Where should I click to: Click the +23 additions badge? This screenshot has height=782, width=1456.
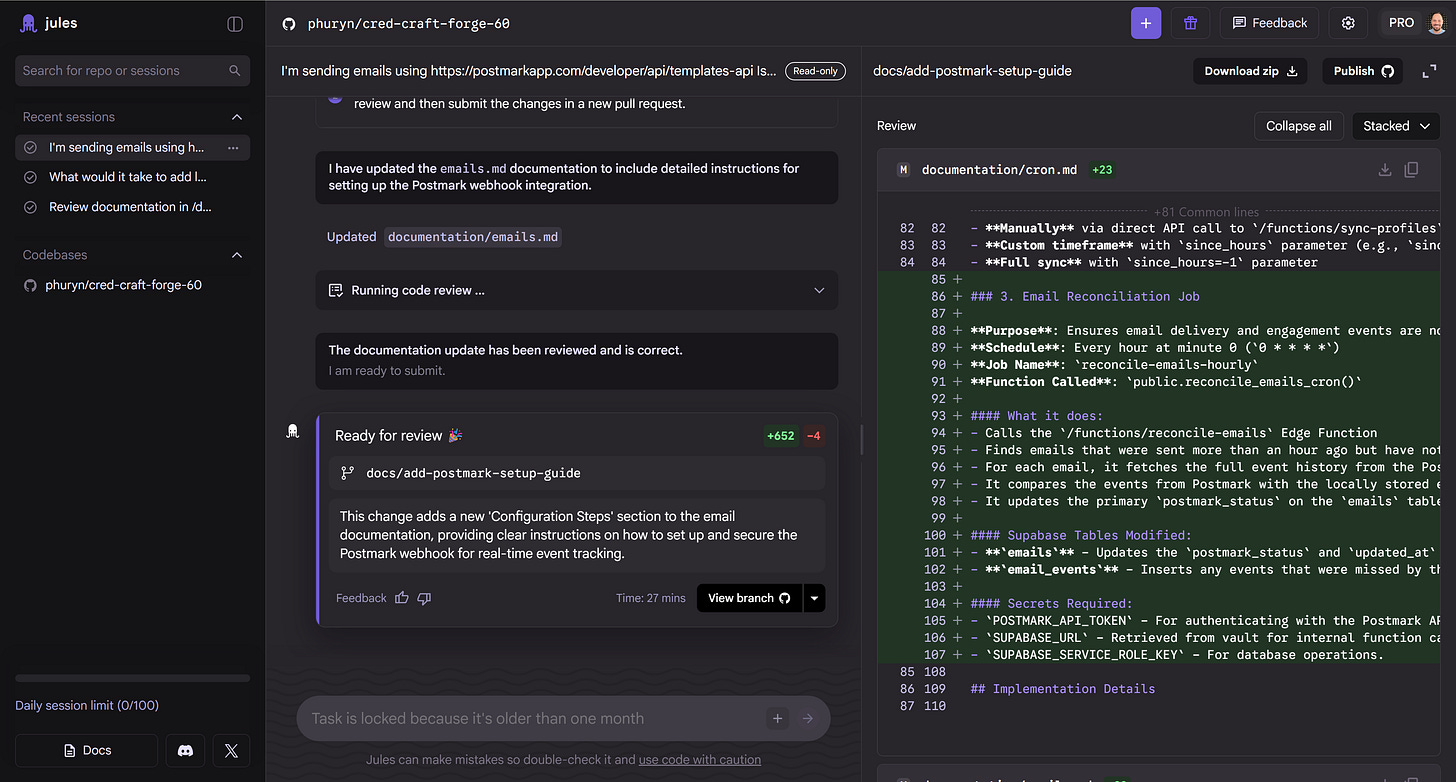[1102, 170]
